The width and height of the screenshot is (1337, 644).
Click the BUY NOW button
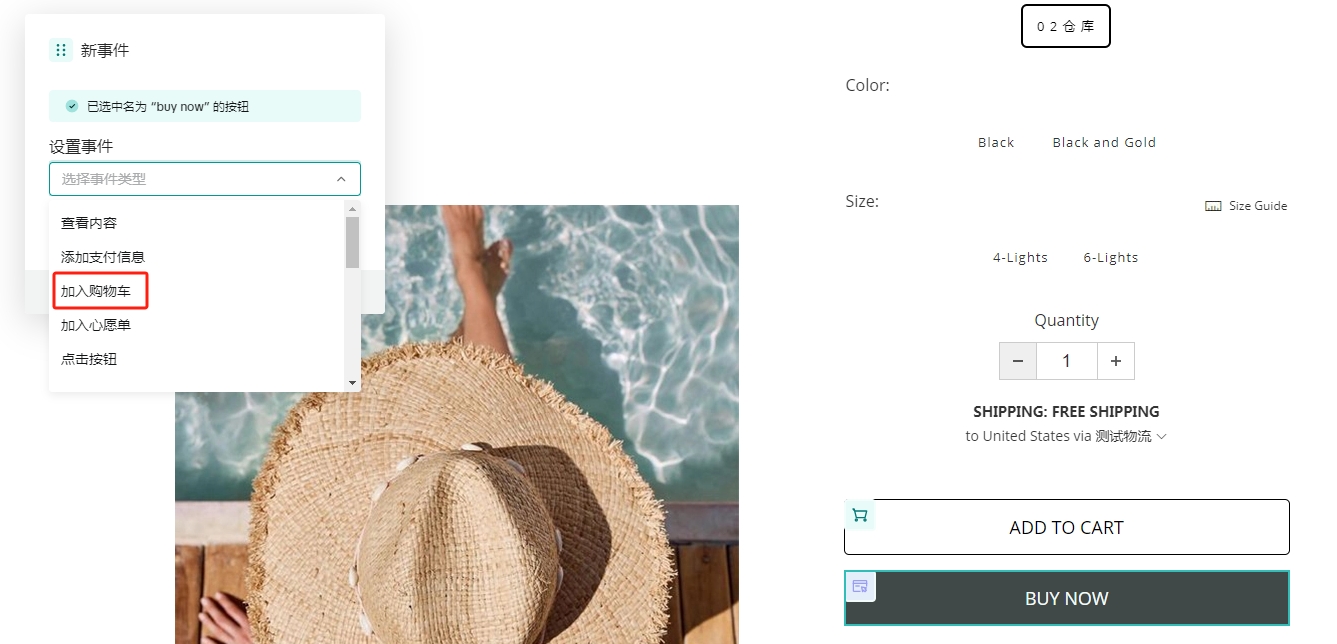(1067, 598)
